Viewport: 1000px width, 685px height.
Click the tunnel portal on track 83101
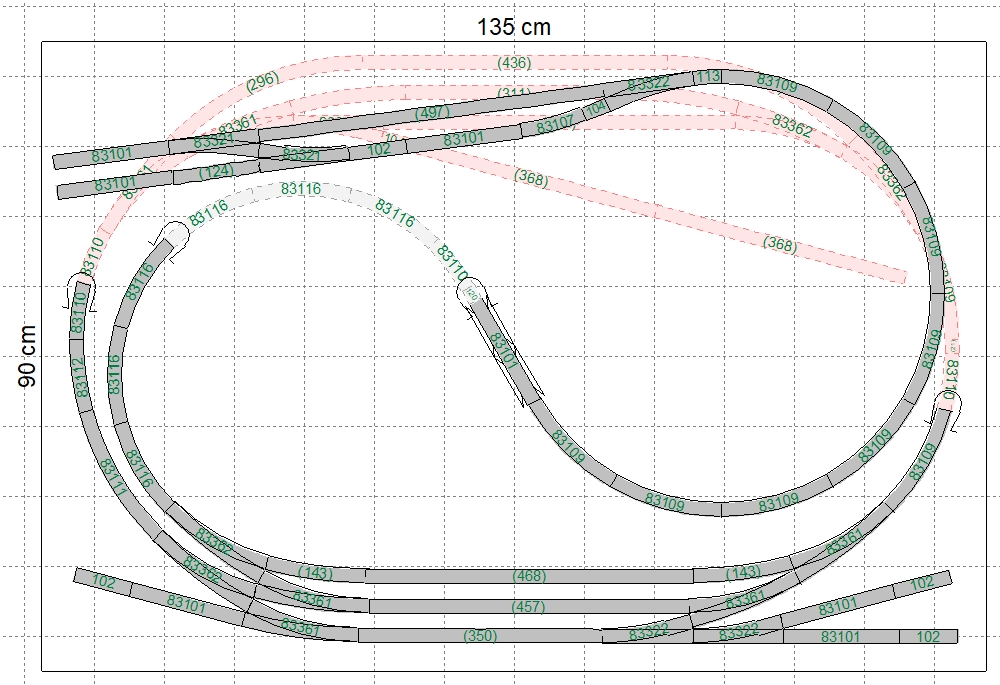(x=468, y=292)
